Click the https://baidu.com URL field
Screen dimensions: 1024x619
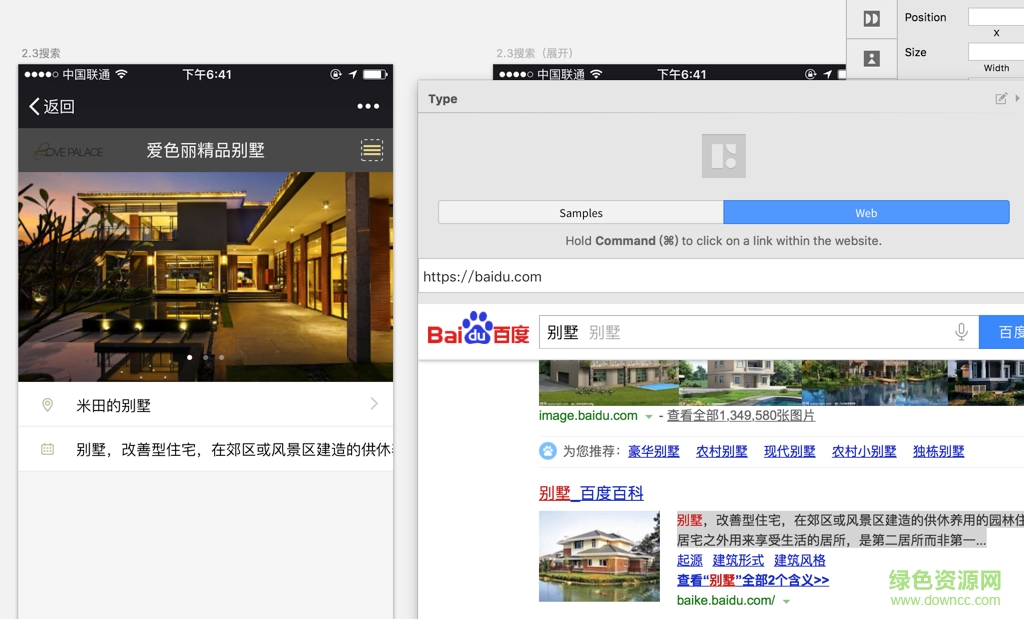(x=720, y=277)
